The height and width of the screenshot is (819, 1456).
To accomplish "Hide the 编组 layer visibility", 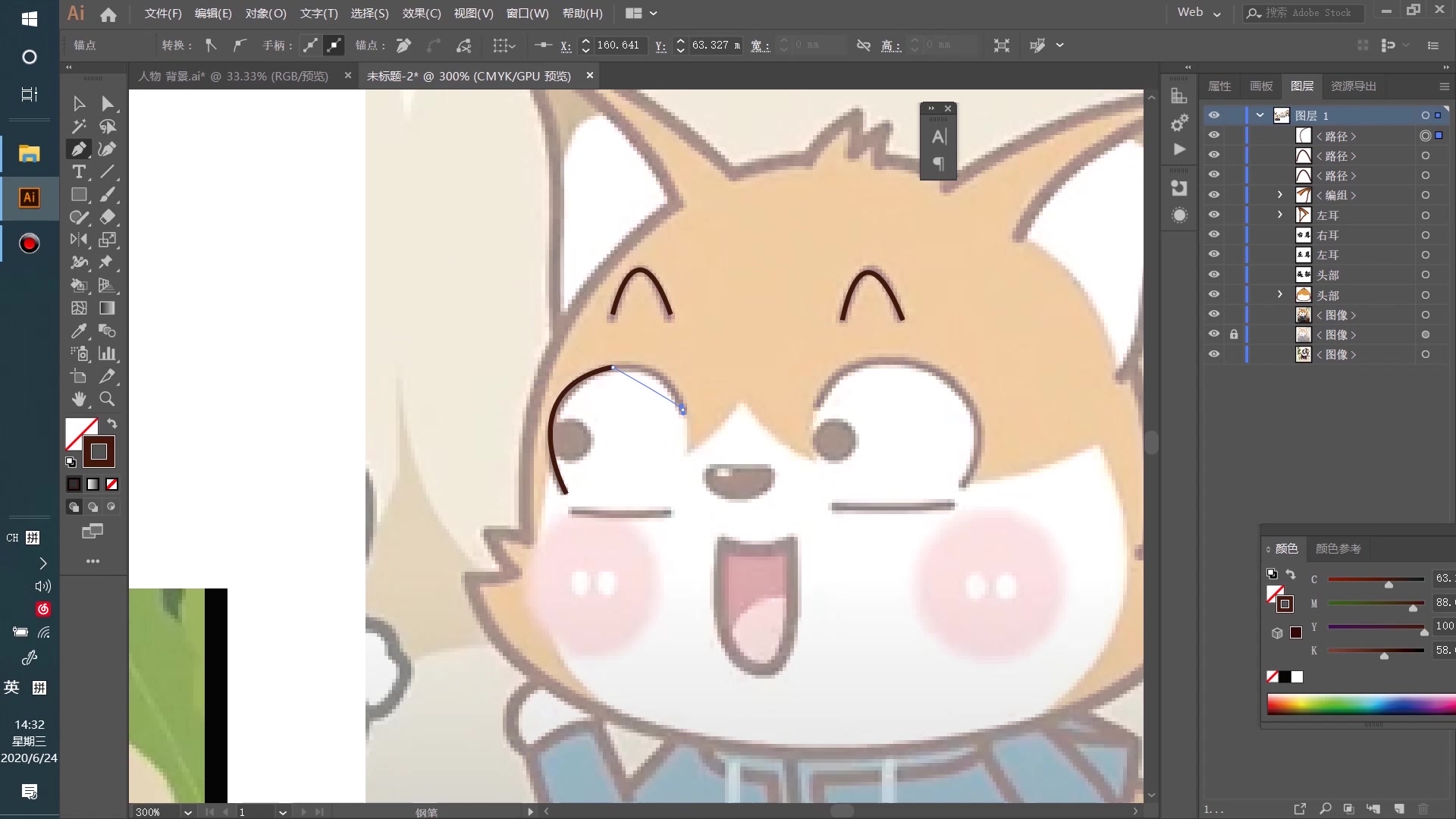I will click(1214, 195).
